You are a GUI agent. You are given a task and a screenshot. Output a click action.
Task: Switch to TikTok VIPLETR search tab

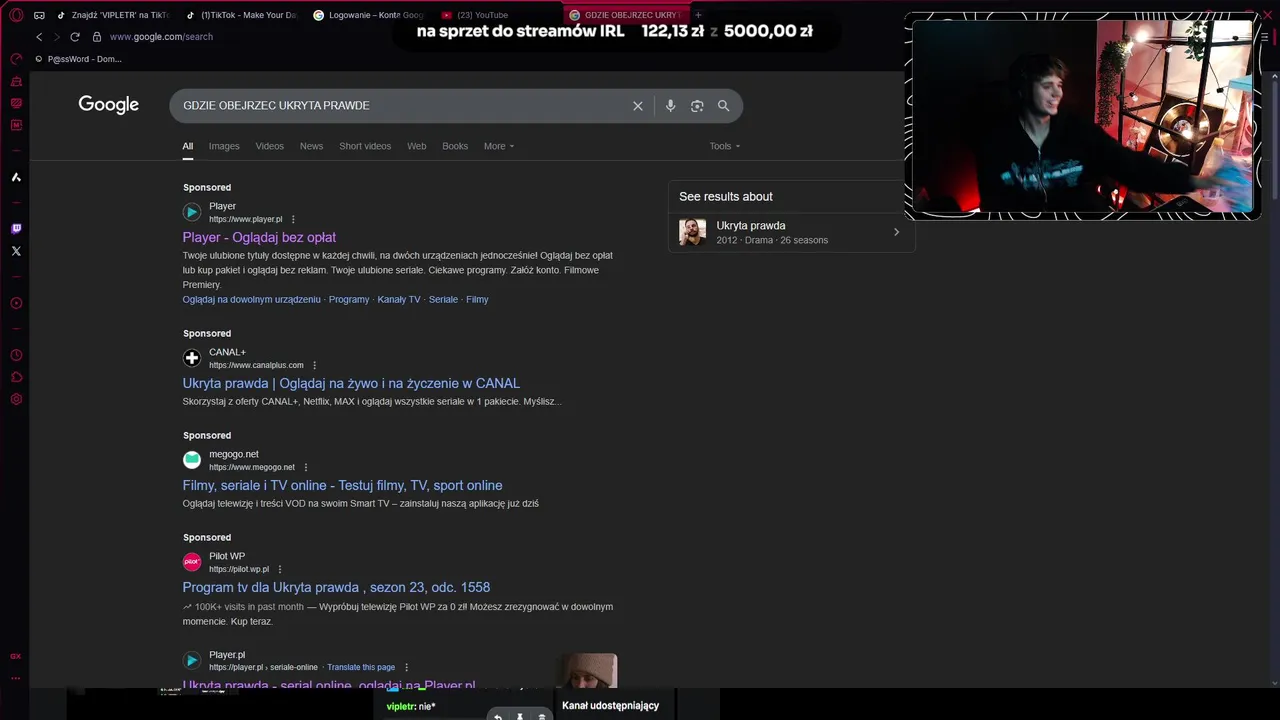pyautogui.click(x=113, y=15)
